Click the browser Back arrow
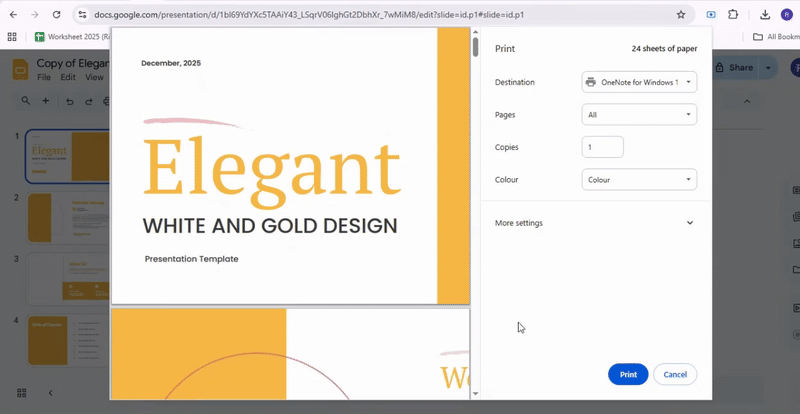 click(11, 15)
